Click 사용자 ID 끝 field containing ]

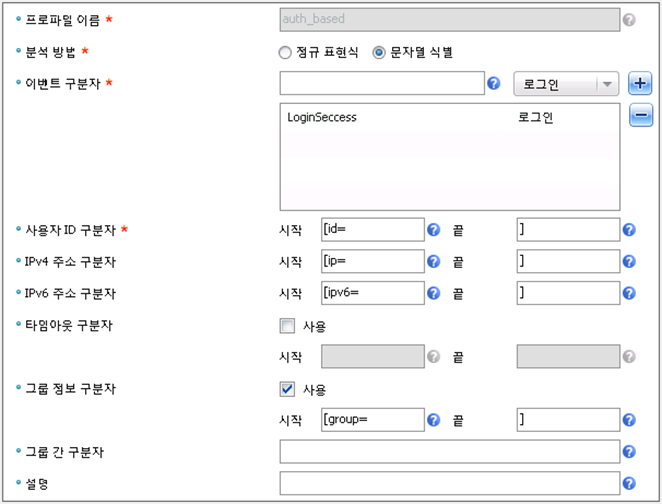568,230
